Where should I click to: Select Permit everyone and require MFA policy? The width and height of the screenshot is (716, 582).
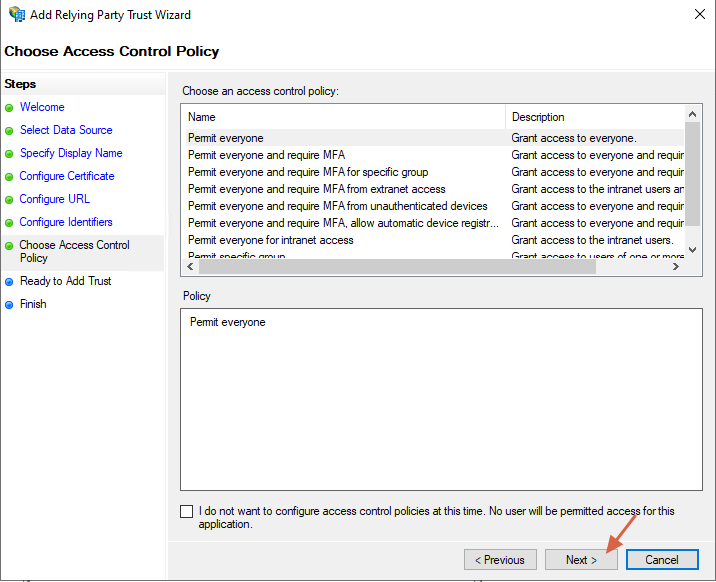tap(433, 155)
